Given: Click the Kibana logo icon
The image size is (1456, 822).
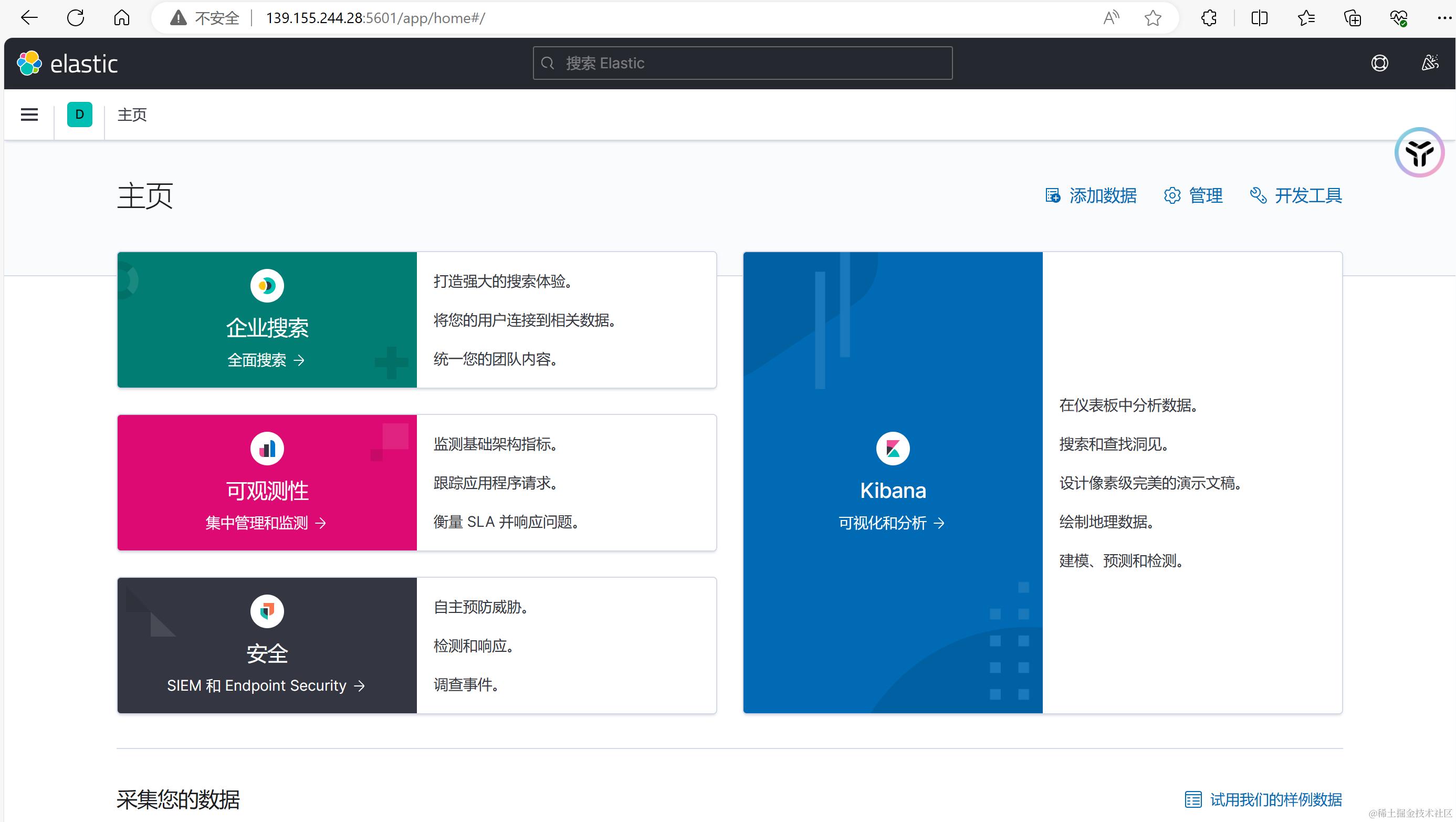Looking at the screenshot, I should click(x=893, y=449).
